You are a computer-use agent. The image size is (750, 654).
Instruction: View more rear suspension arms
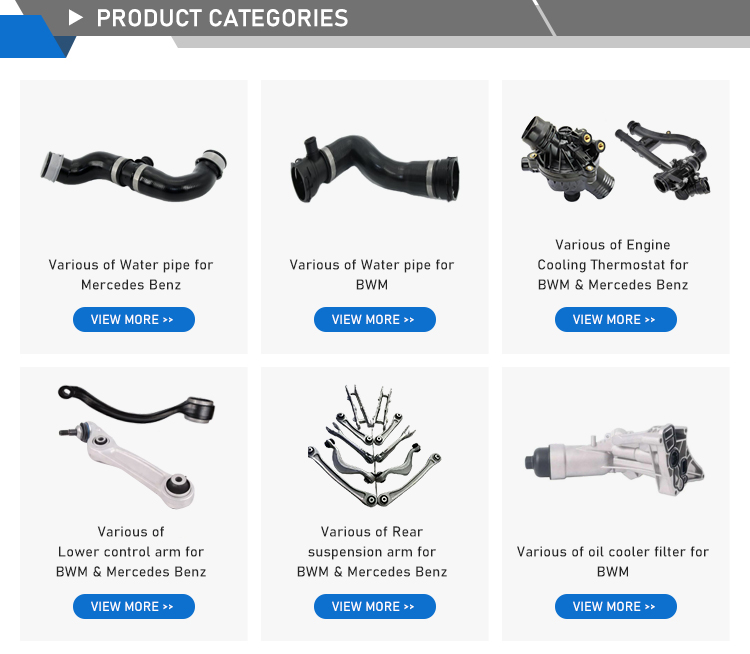[x=375, y=607]
